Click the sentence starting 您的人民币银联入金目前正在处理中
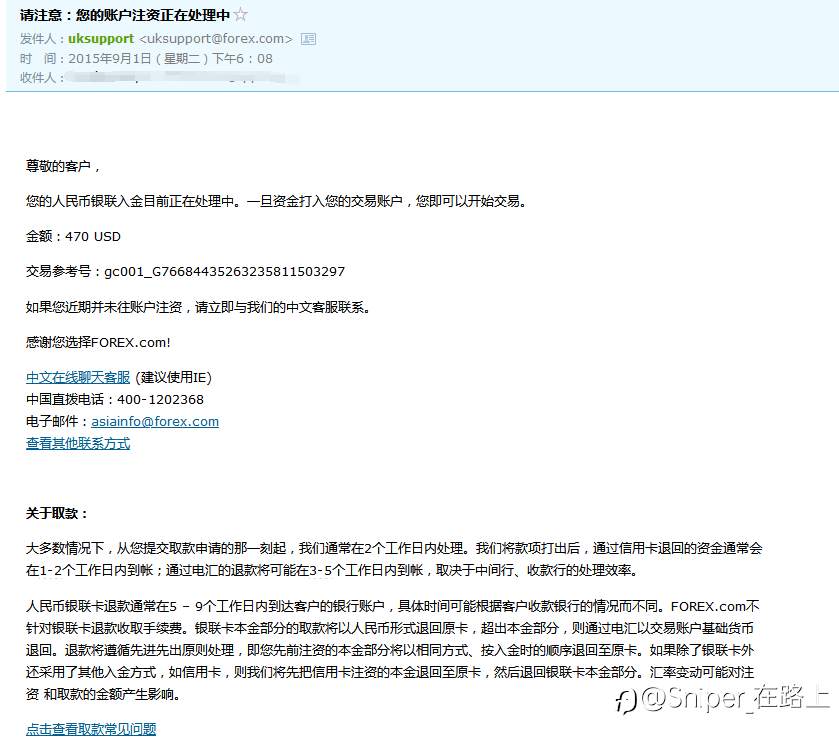839x746 pixels. (276, 201)
